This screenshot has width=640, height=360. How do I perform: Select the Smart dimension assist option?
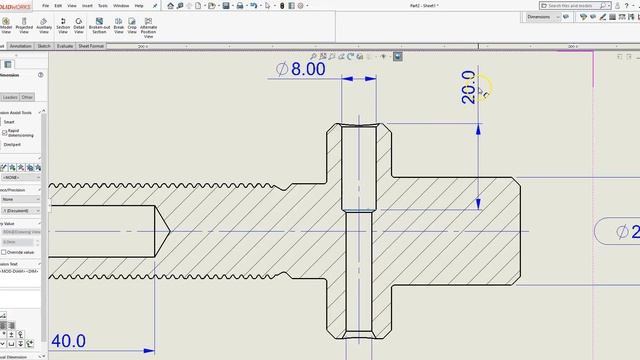[9, 122]
